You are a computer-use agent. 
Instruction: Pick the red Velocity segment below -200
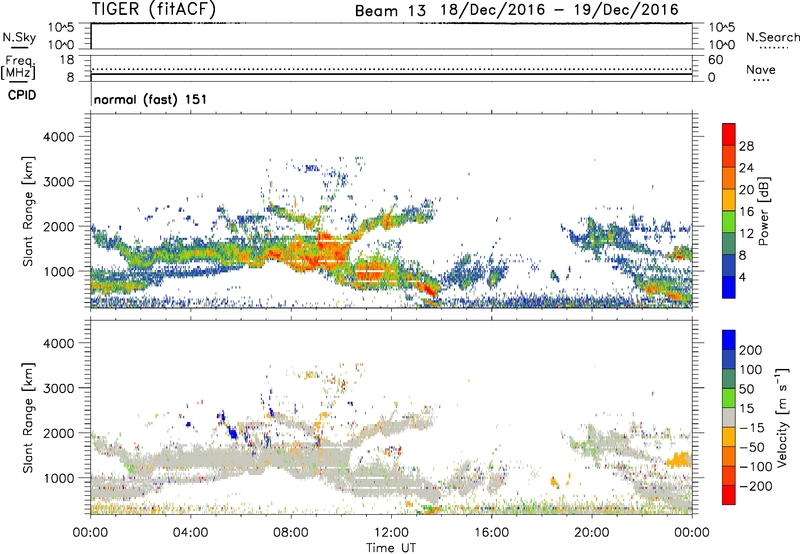click(x=729, y=495)
